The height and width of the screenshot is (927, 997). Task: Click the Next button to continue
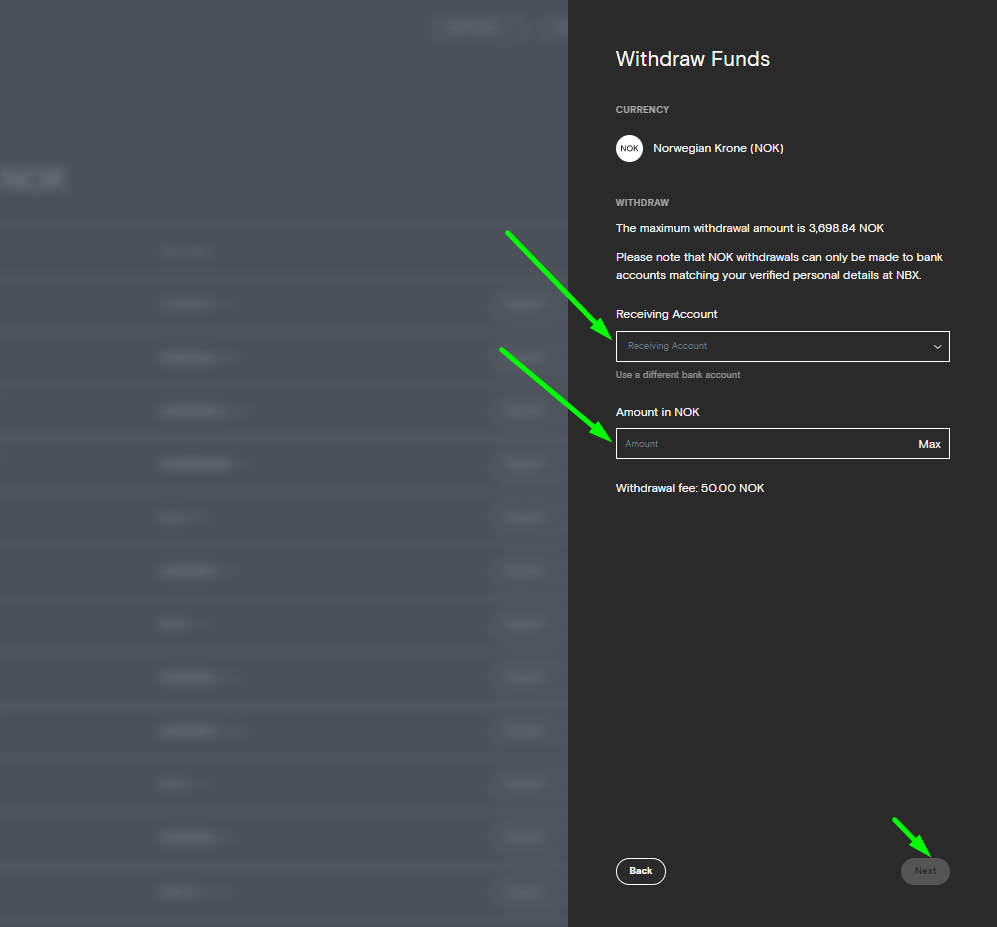point(925,871)
